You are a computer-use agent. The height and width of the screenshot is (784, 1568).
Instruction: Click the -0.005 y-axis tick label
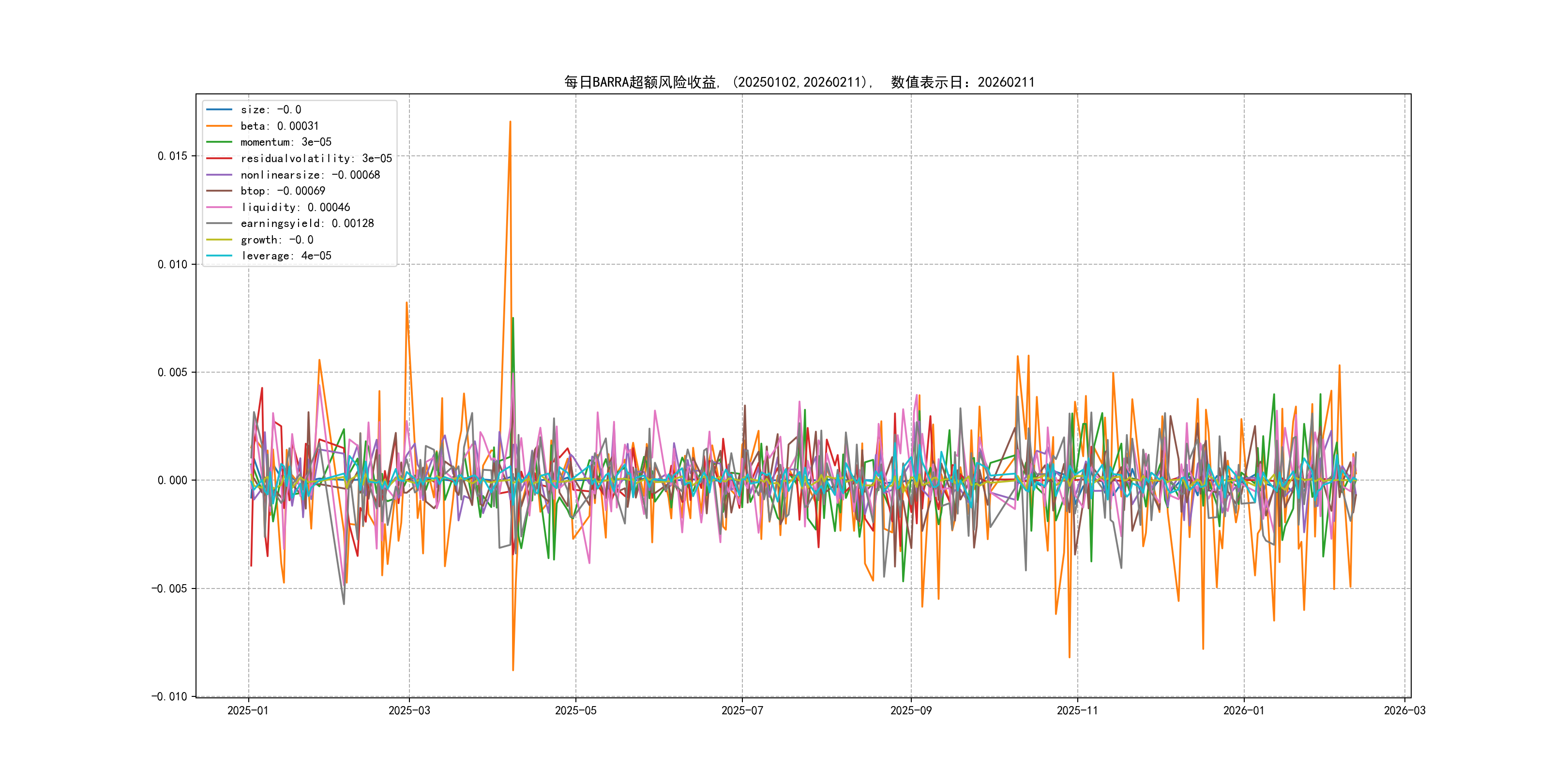(x=168, y=588)
